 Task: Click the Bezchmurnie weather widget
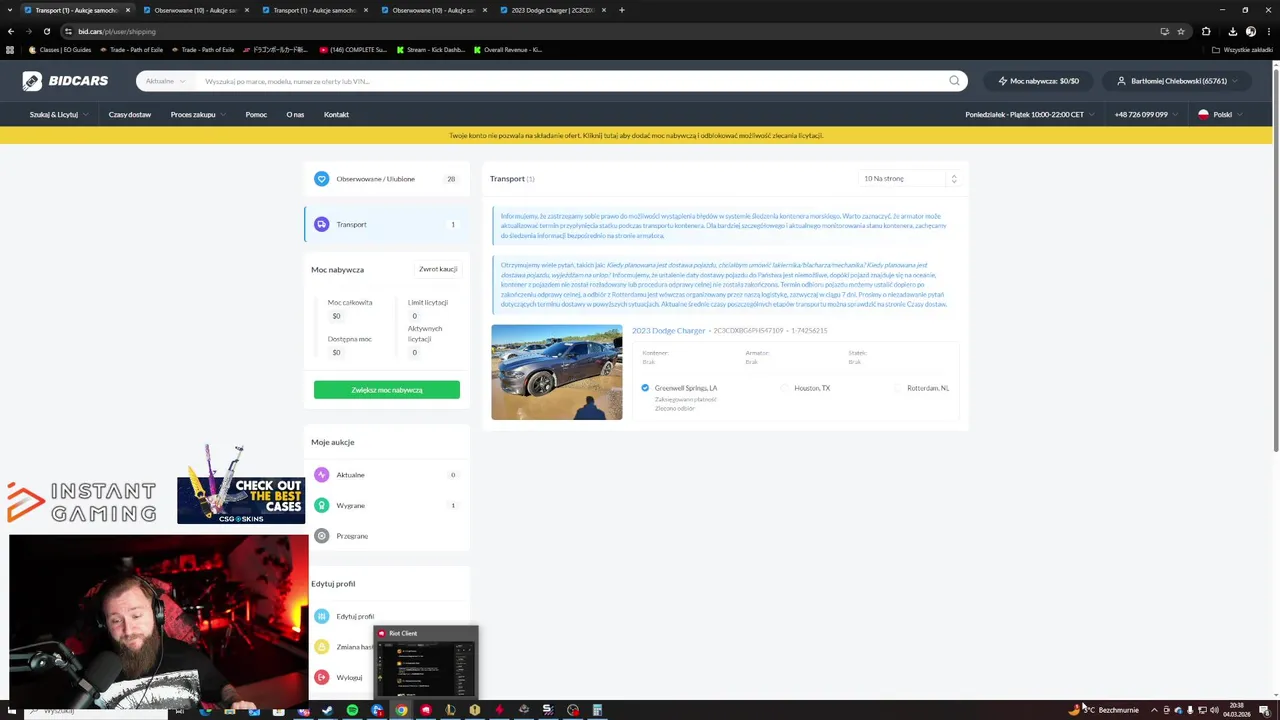click(x=1104, y=710)
